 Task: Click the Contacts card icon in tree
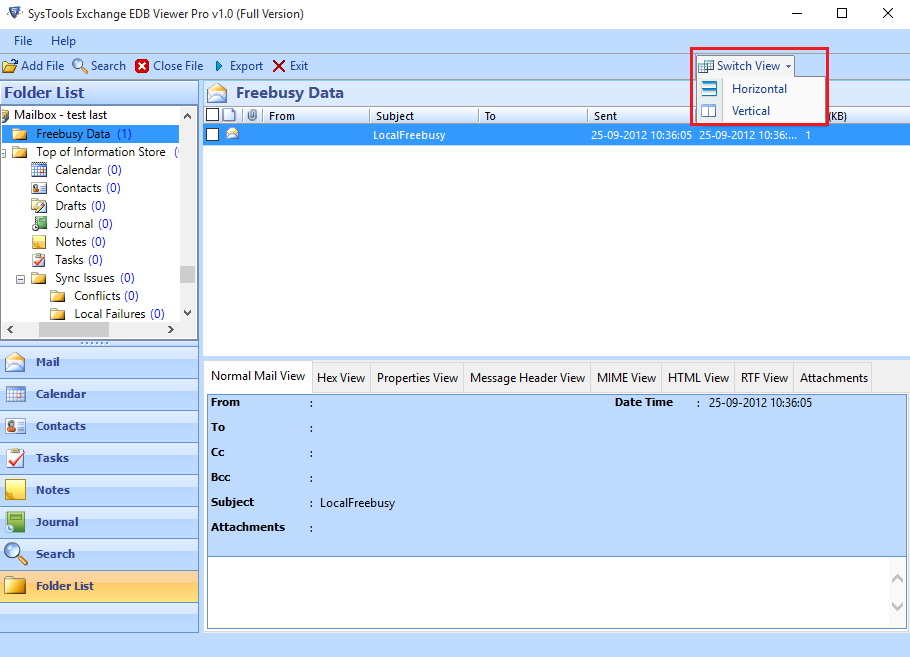coord(39,188)
